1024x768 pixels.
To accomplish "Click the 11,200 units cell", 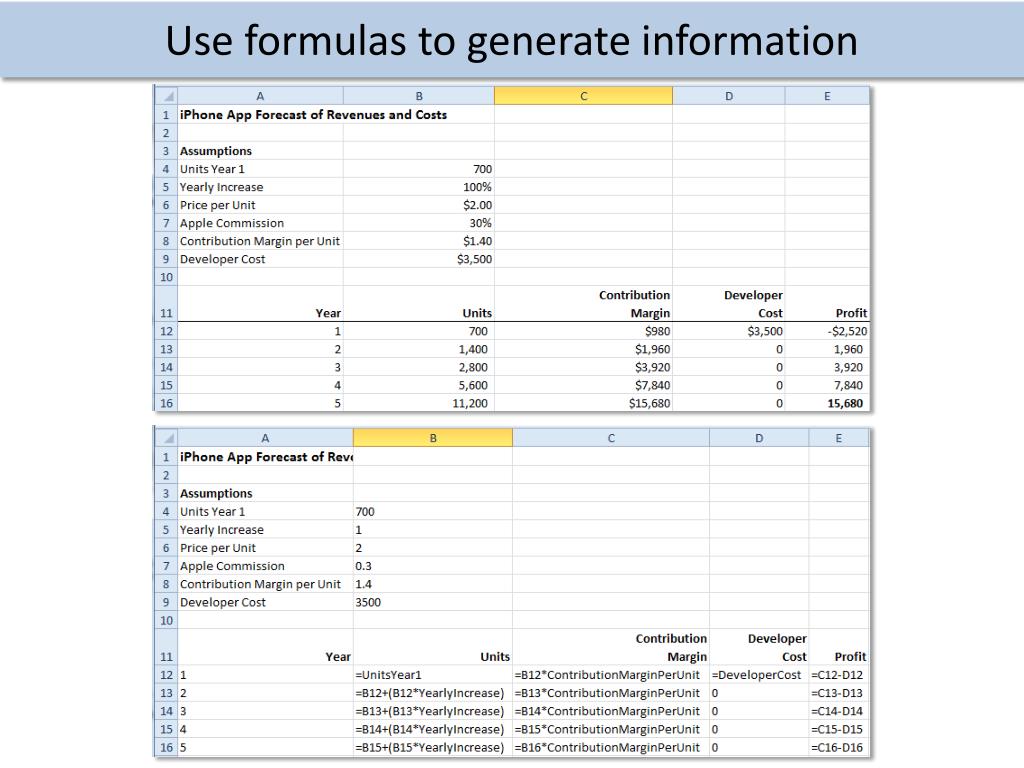I will coord(470,404).
